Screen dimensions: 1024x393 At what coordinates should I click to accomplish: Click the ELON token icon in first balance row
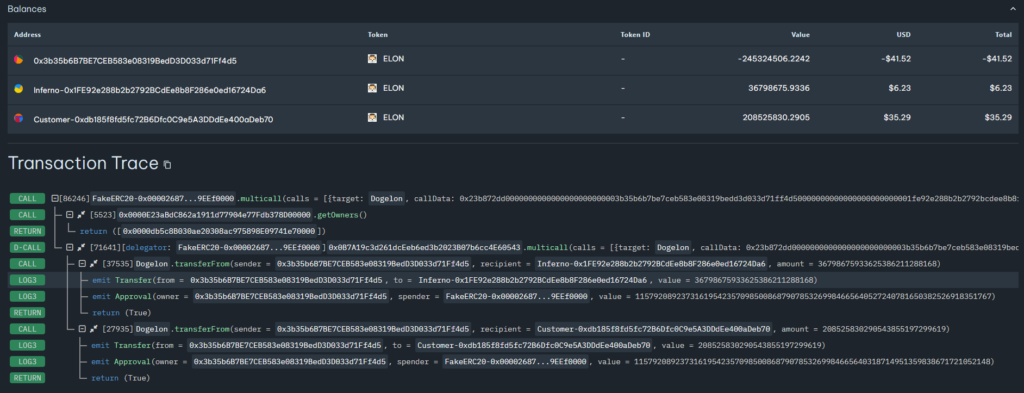point(372,59)
